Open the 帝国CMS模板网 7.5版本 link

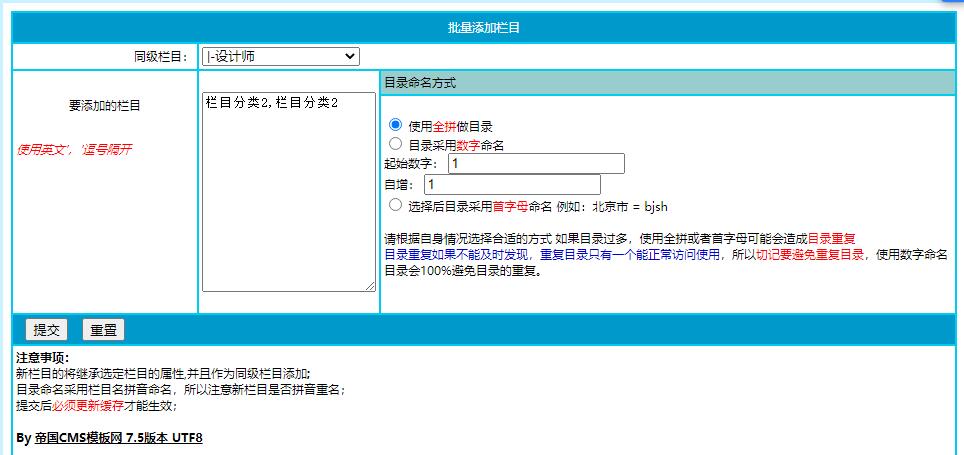click(110, 438)
